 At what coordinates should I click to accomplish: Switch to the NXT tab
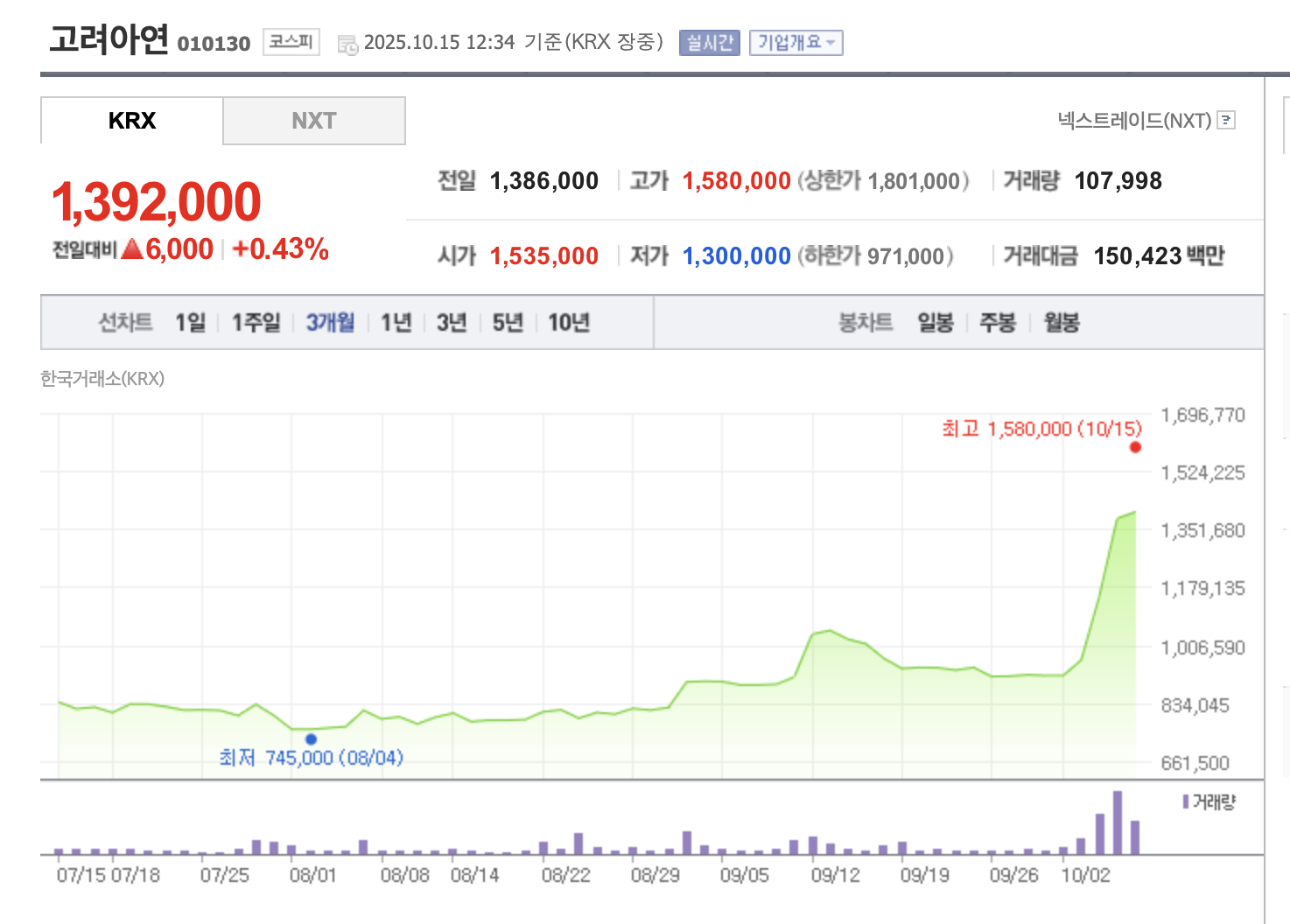pyautogui.click(x=313, y=121)
